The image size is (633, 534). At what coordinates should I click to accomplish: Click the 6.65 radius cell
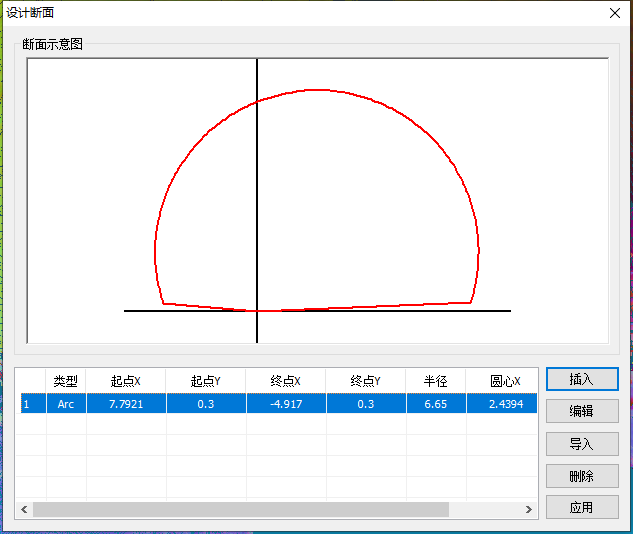coord(436,404)
